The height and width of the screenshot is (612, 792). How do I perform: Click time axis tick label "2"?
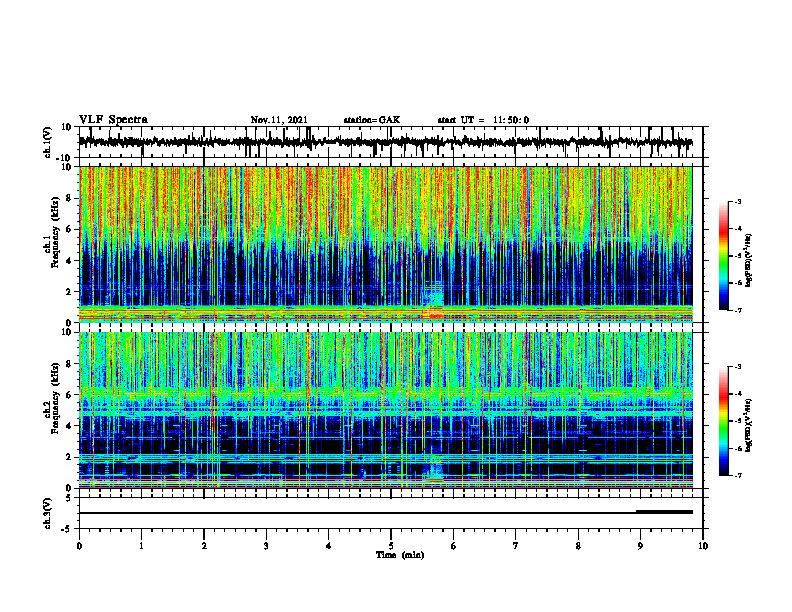click(x=204, y=546)
